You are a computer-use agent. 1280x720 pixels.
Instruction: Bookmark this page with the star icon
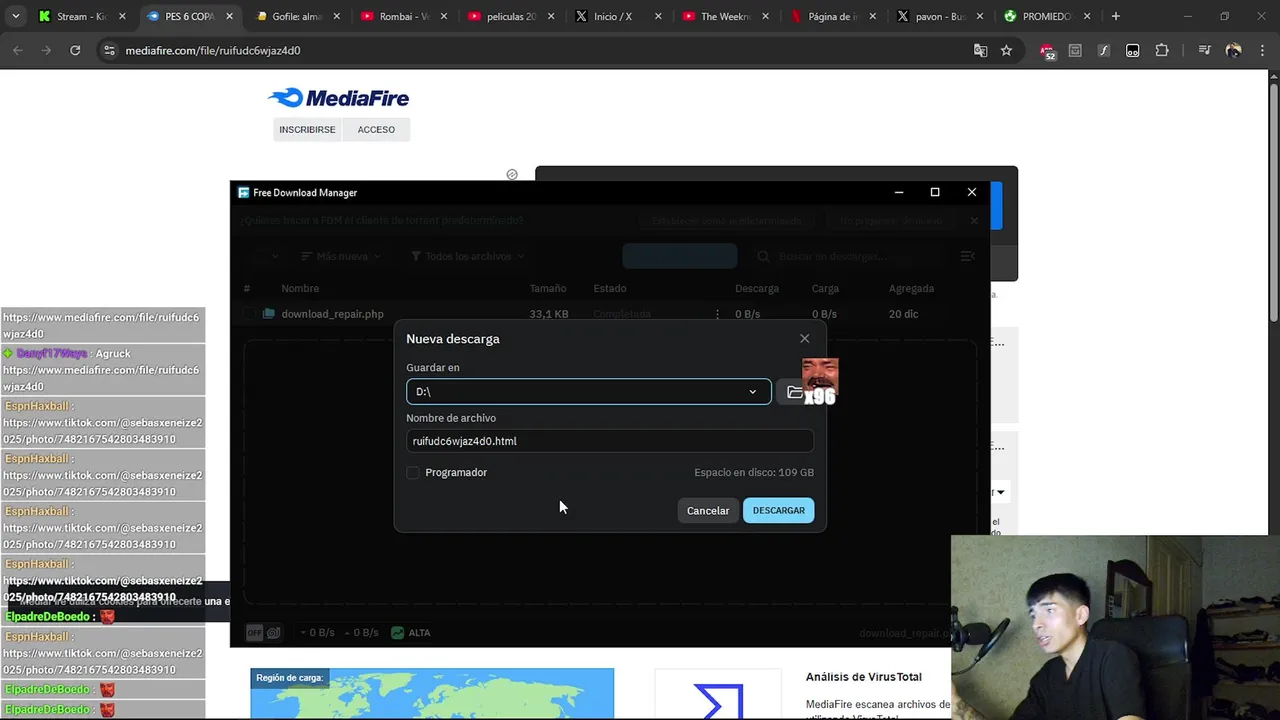coord(1006,50)
